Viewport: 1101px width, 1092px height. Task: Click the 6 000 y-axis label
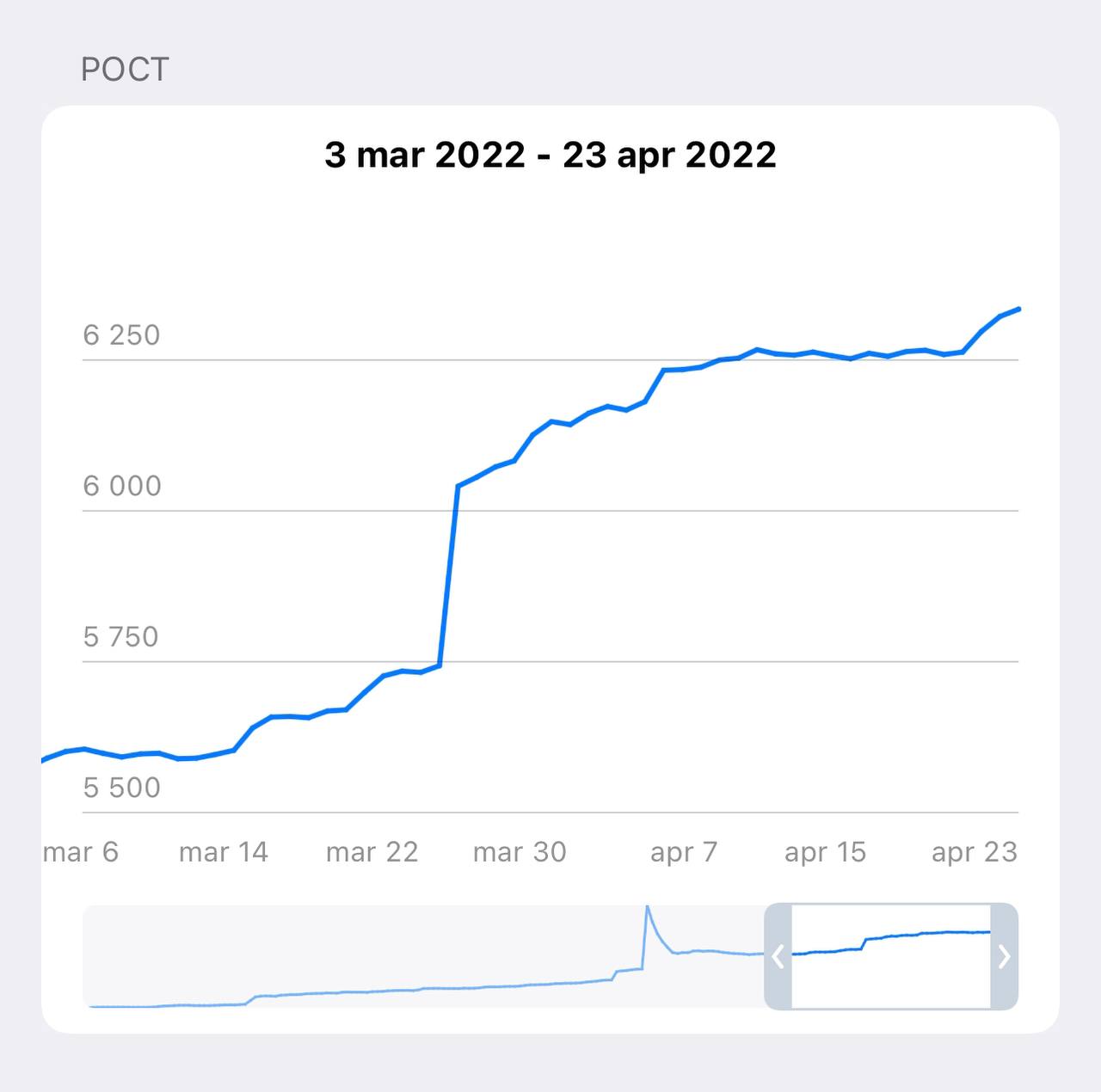click(121, 486)
